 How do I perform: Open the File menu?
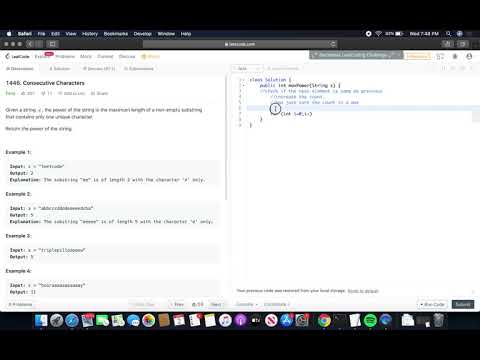click(41, 34)
